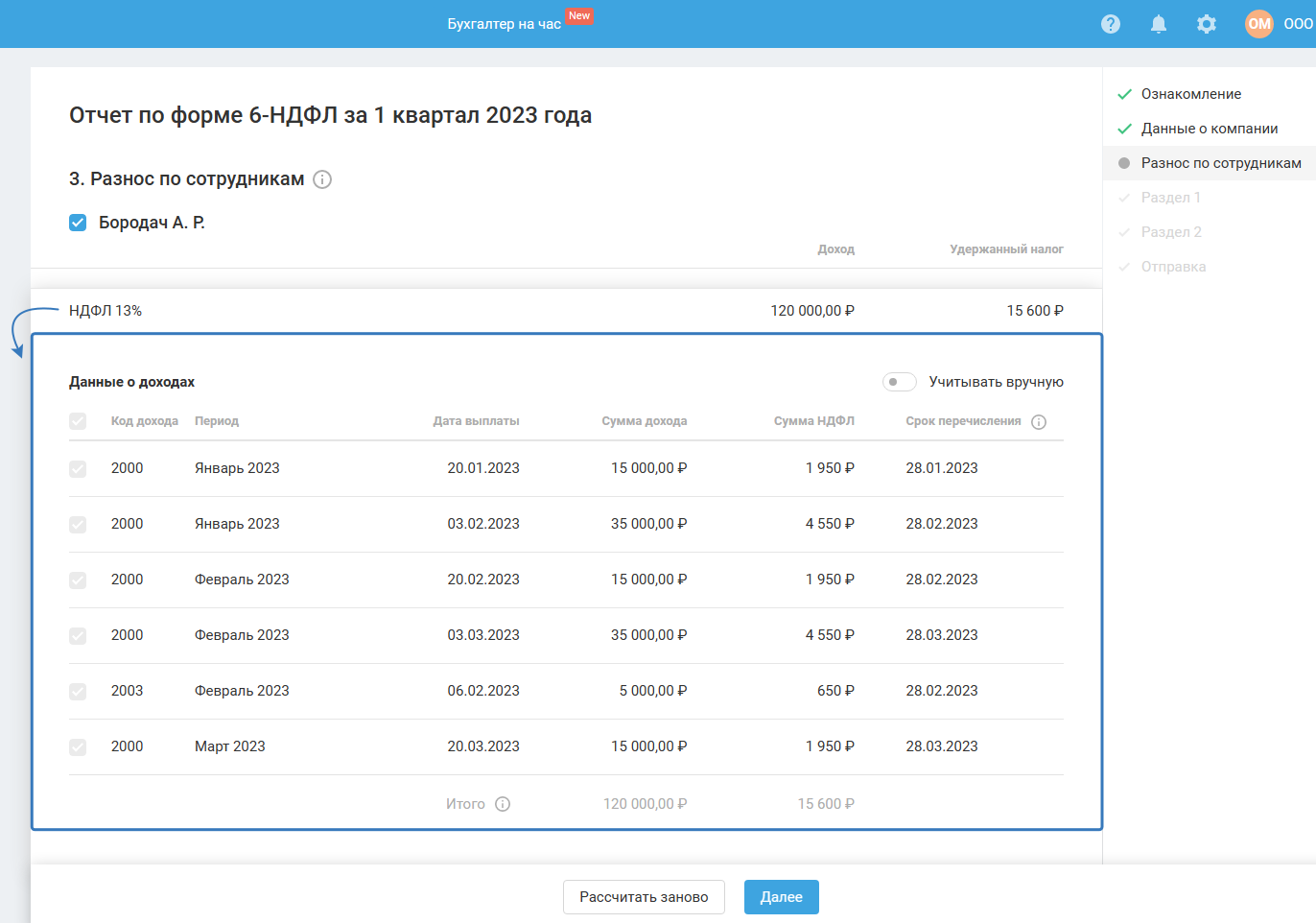Show info next to section title Разнос по сотрудникам
The width and height of the screenshot is (1316, 923).
point(322,179)
